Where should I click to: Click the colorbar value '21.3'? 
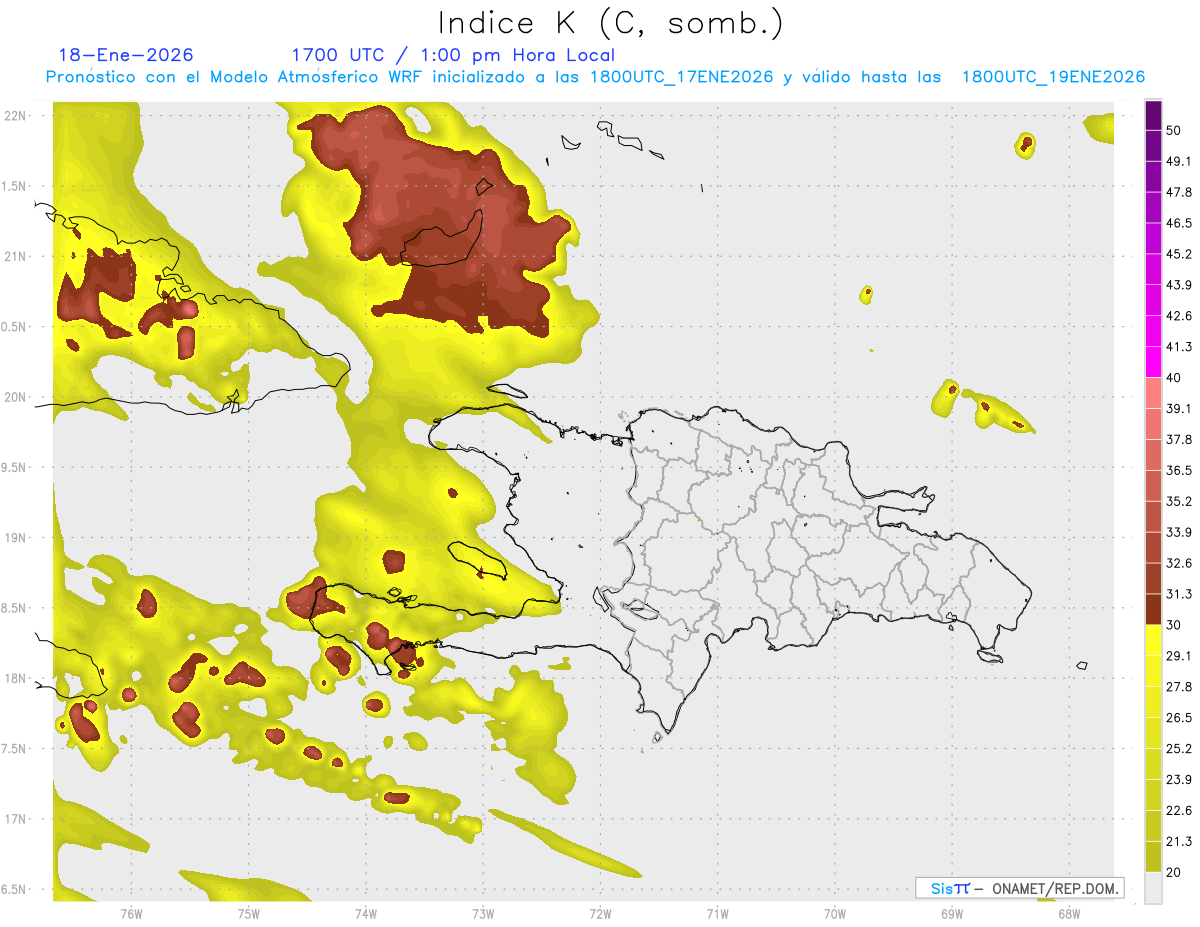tap(1179, 842)
